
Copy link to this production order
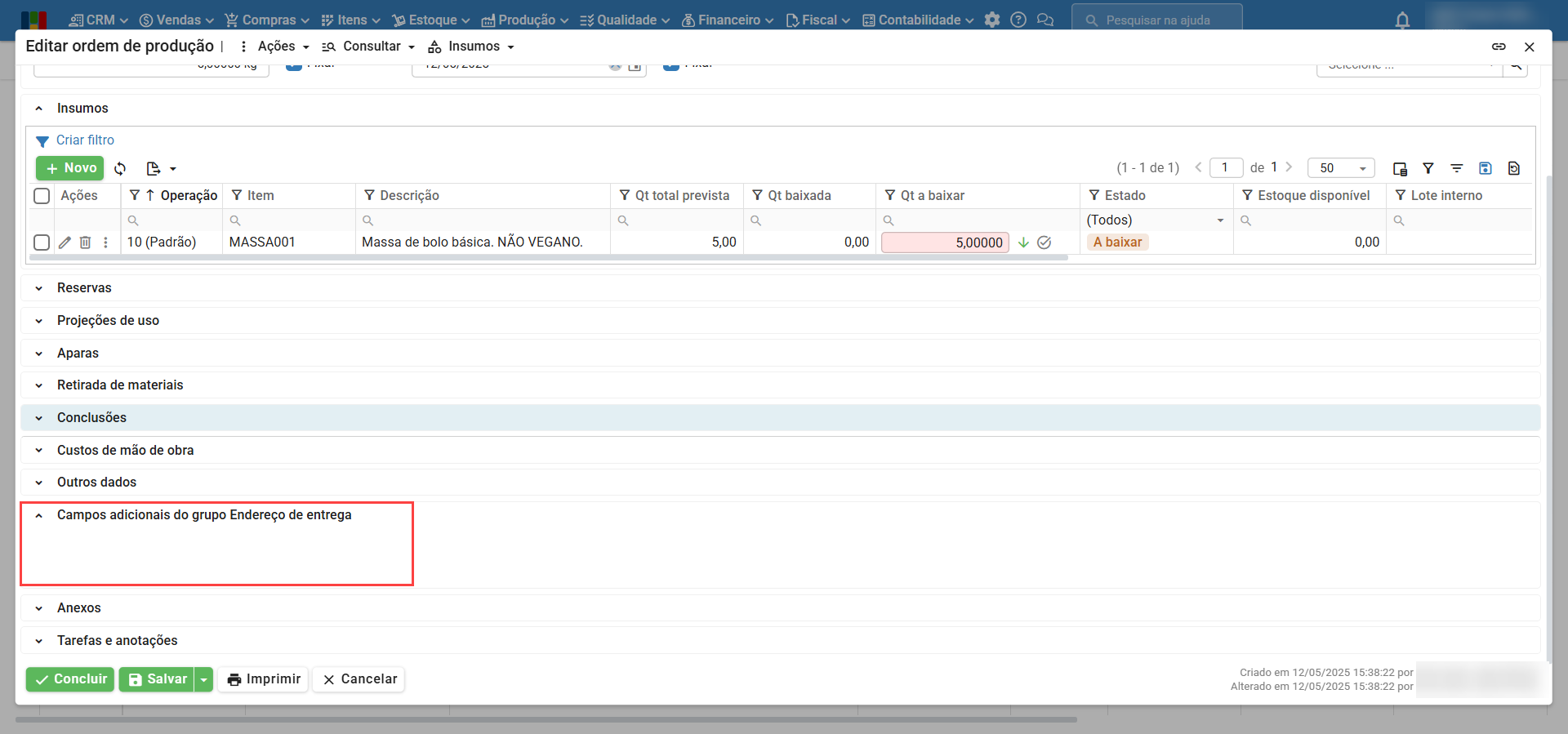click(x=1499, y=47)
